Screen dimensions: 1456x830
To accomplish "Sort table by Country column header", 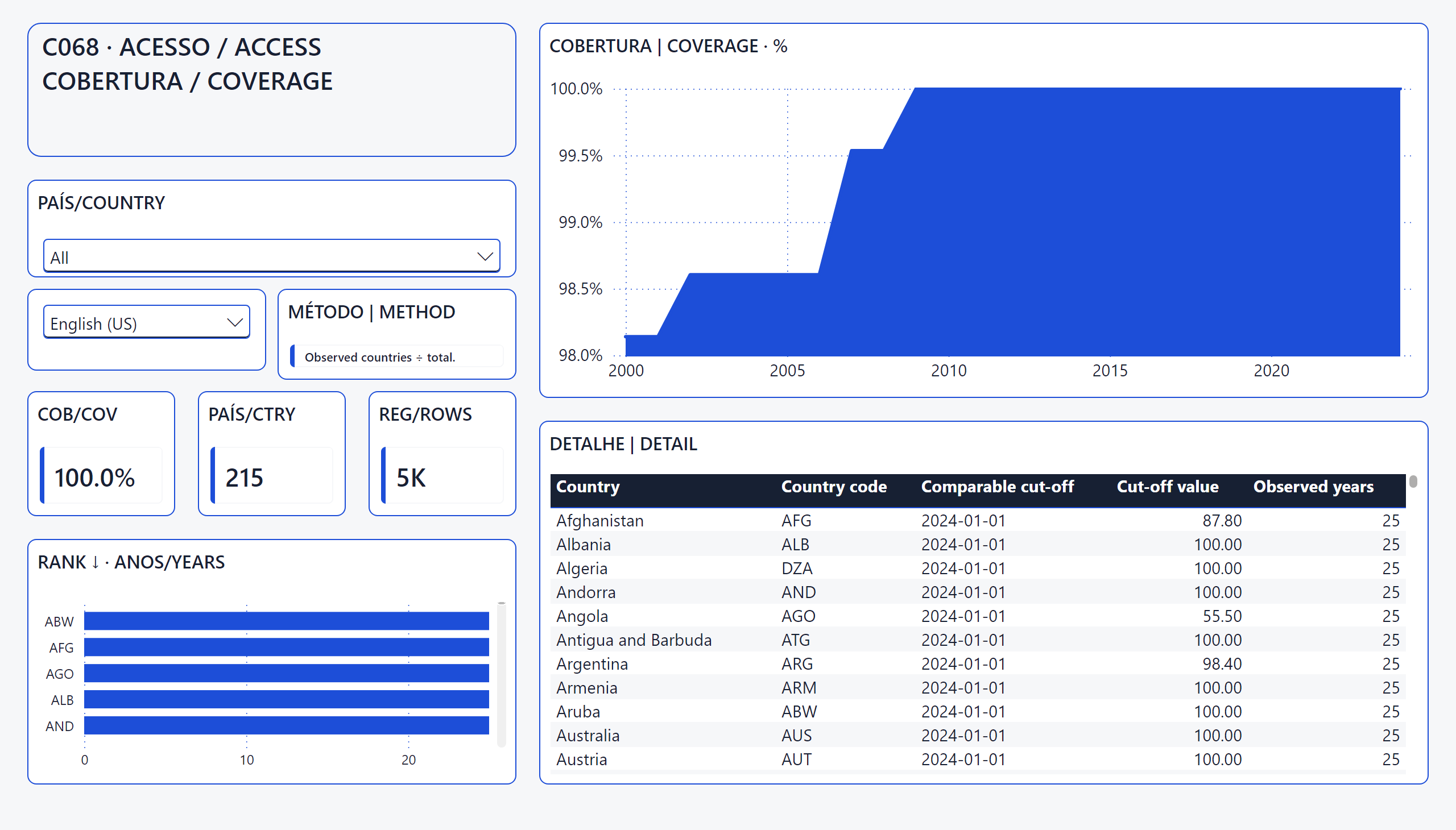I will pos(588,487).
